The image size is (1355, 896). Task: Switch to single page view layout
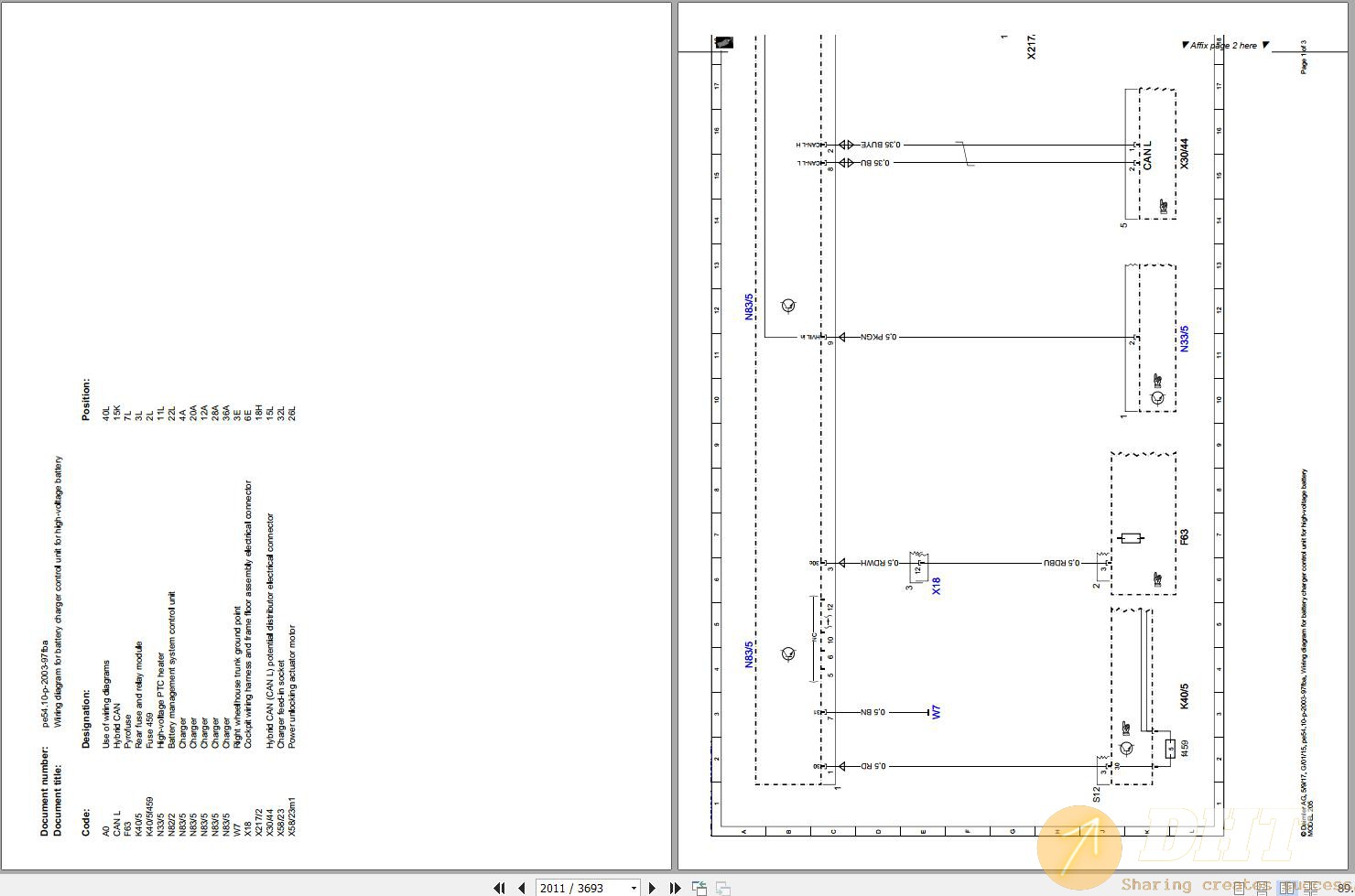pyautogui.click(x=1240, y=888)
